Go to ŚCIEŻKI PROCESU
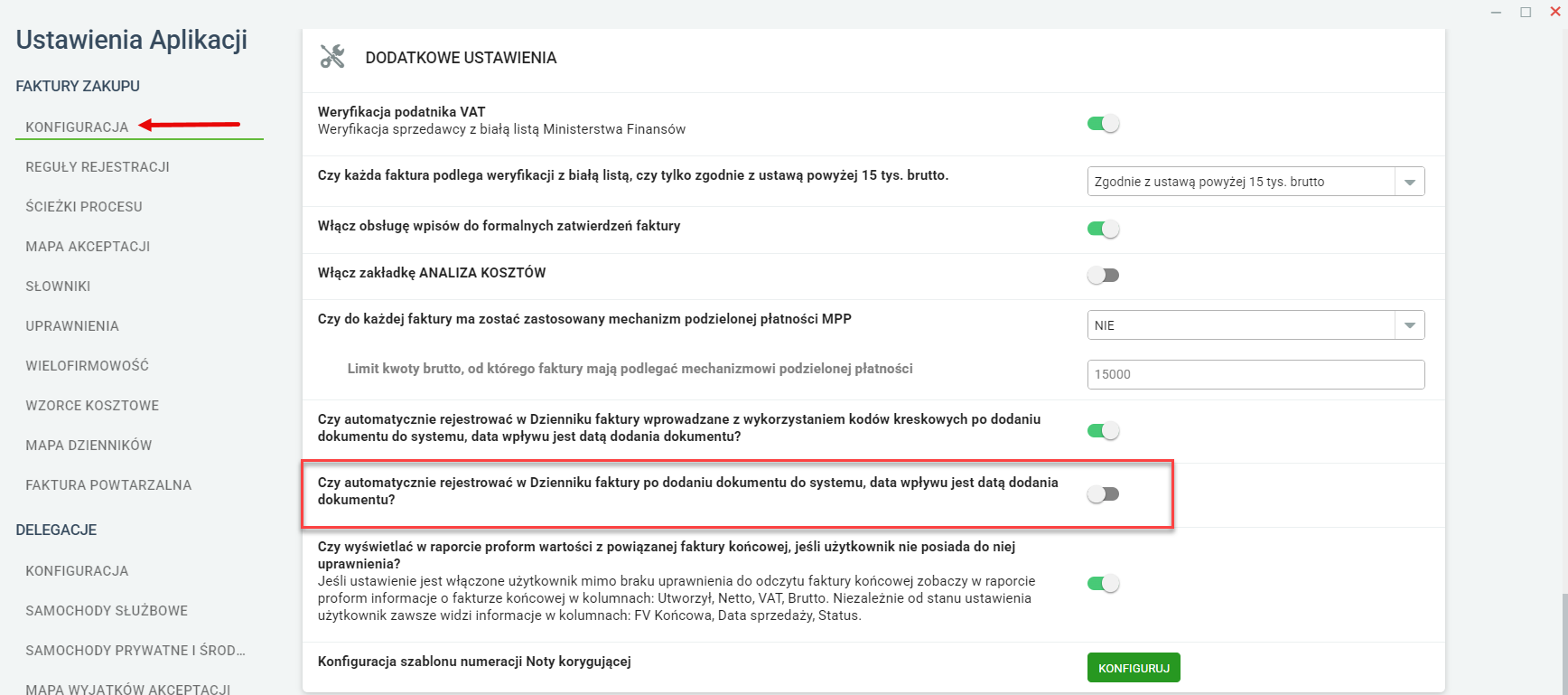 tap(84, 207)
